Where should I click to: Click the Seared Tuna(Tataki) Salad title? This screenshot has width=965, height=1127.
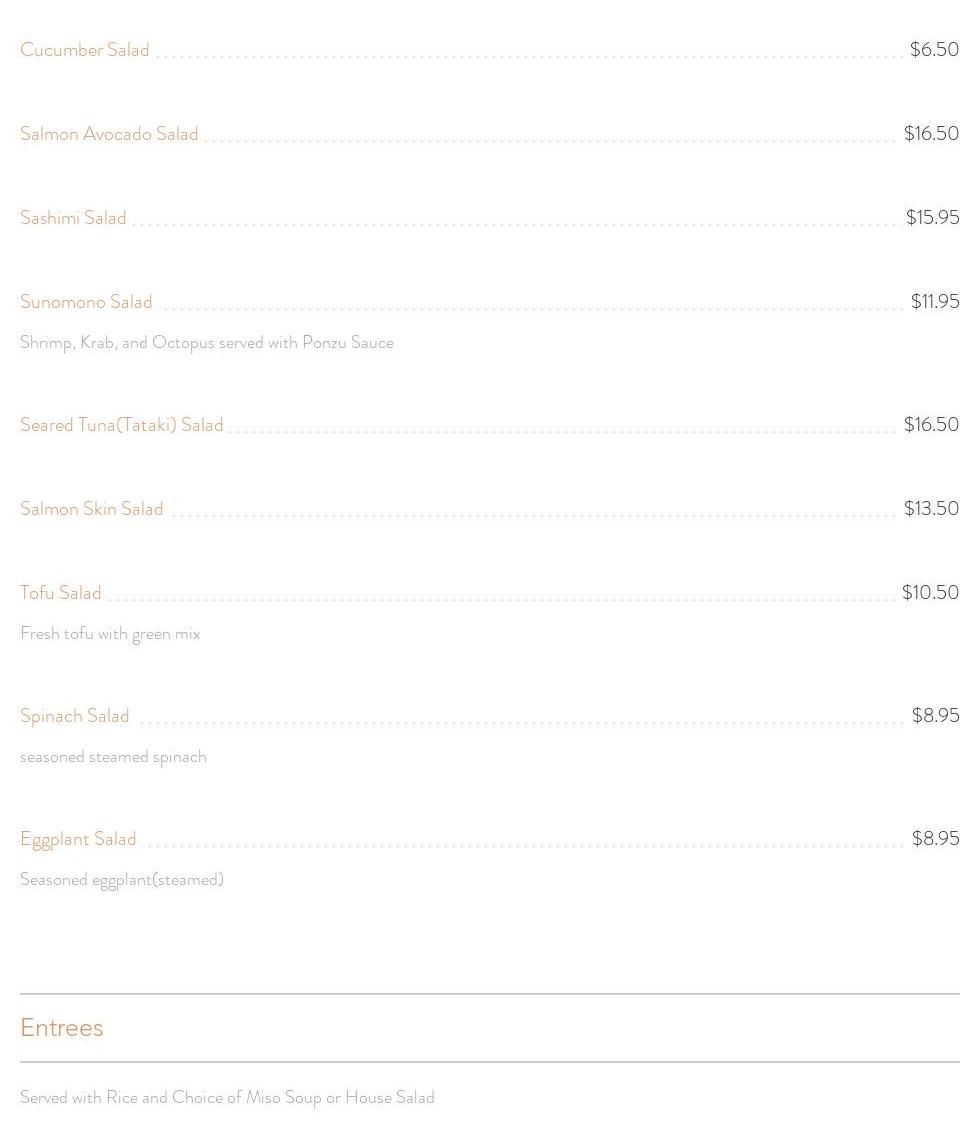point(121,425)
